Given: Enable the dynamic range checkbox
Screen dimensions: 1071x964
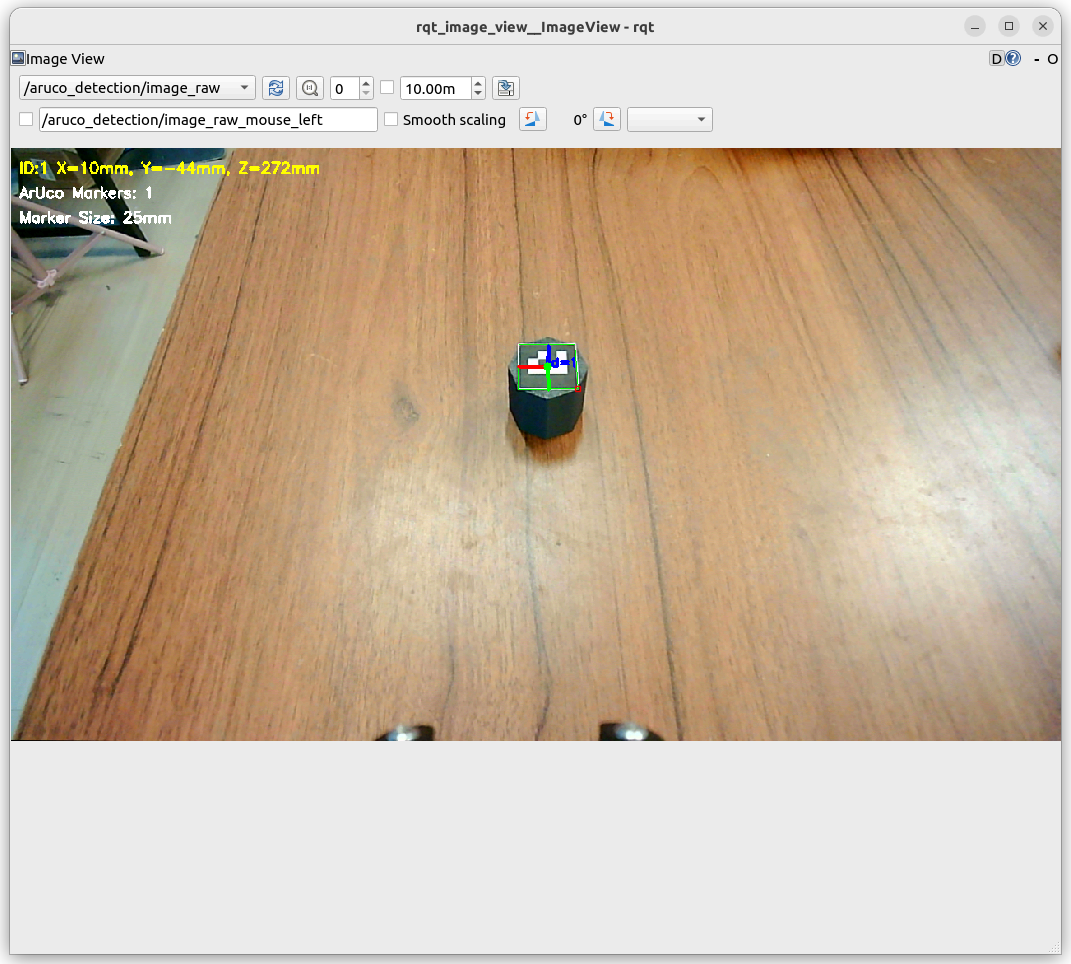Looking at the screenshot, I should tap(387, 87).
